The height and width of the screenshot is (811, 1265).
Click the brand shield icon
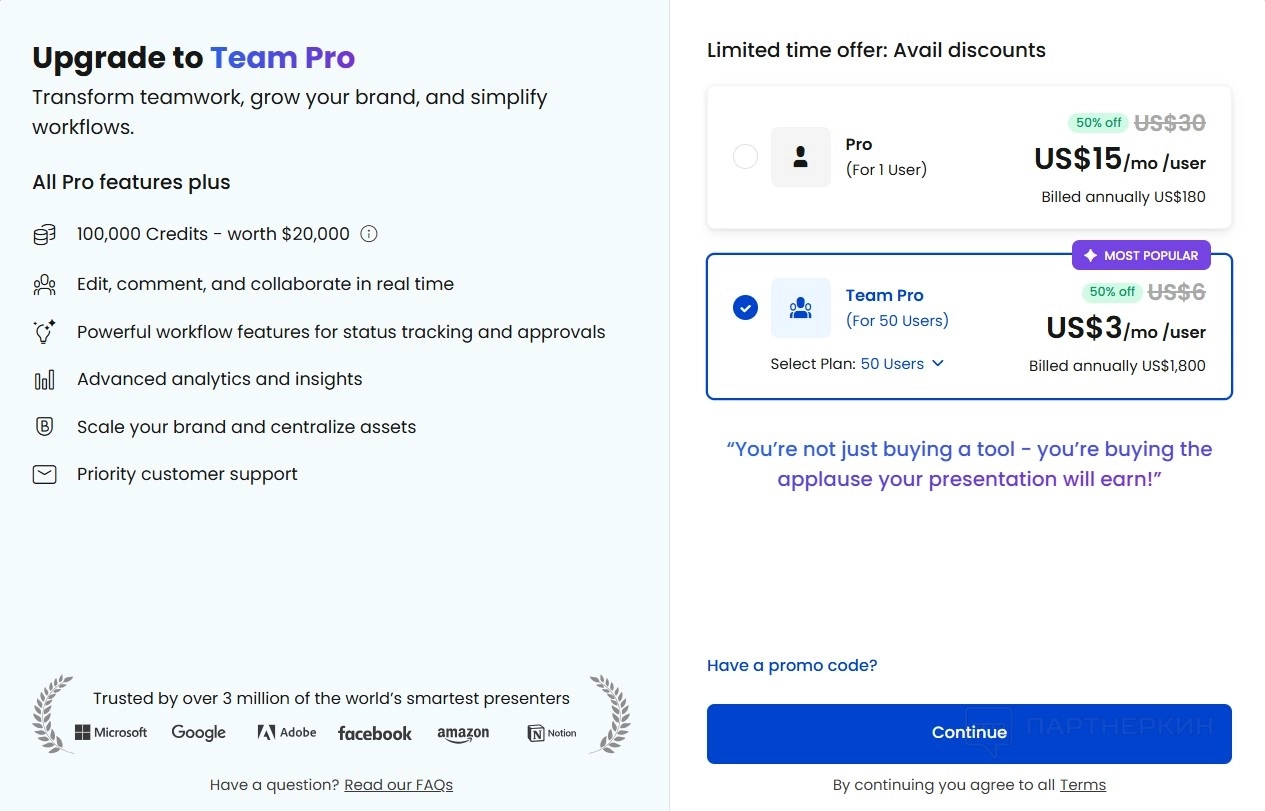coord(44,427)
